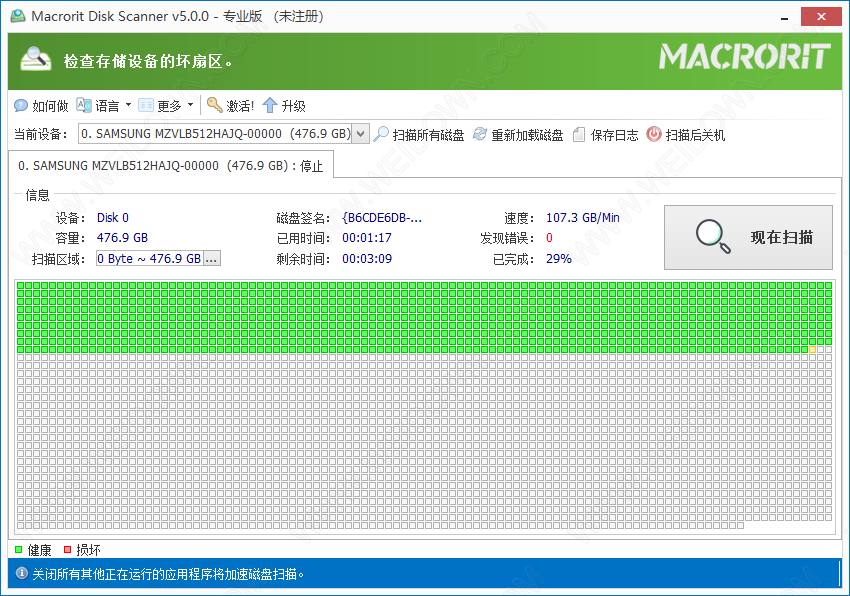Click the 107.3 GB/Min speed value
The height and width of the screenshot is (596, 850).
pos(583,217)
